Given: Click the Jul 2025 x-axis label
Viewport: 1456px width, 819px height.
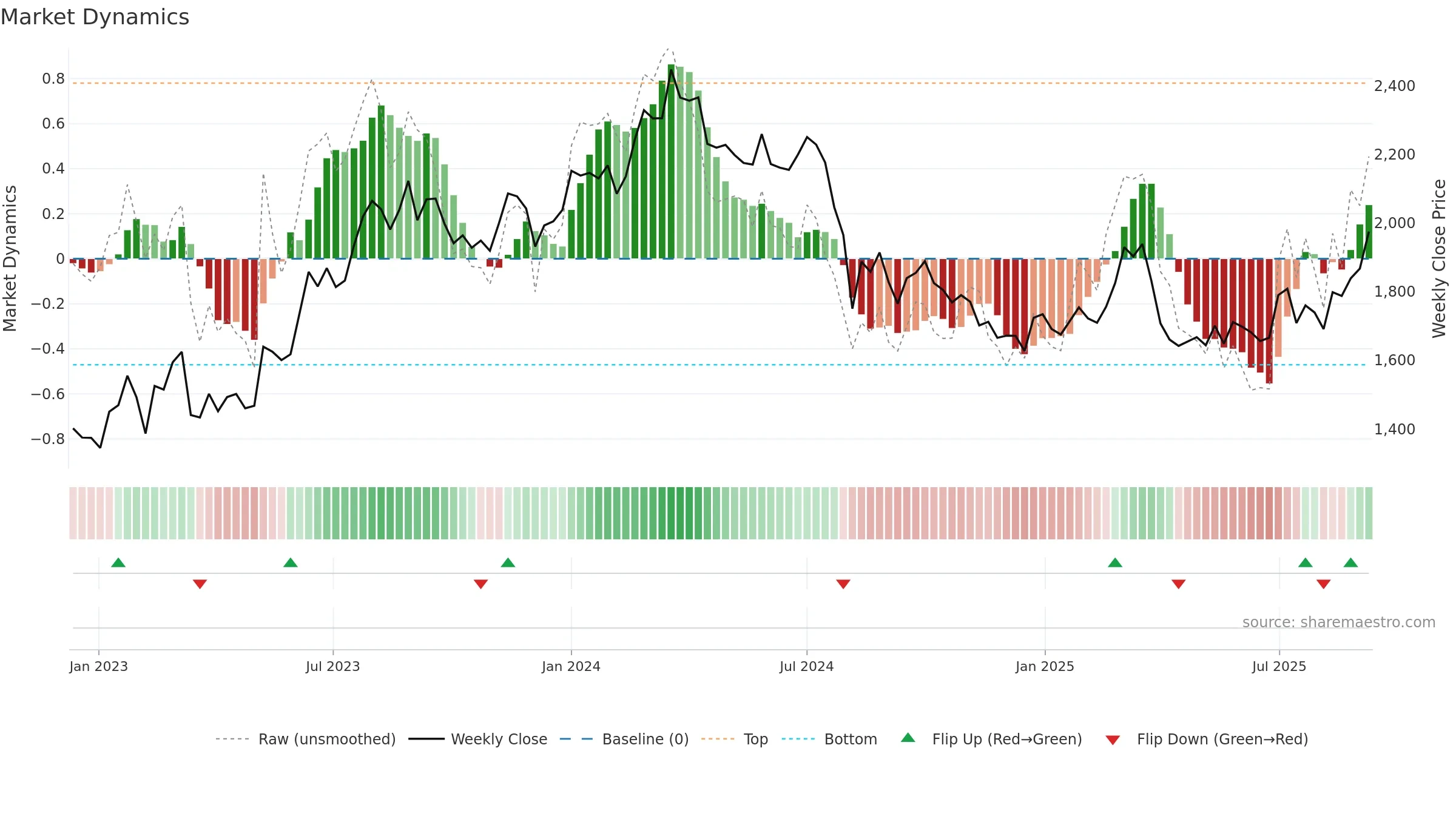Looking at the screenshot, I should [1279, 666].
